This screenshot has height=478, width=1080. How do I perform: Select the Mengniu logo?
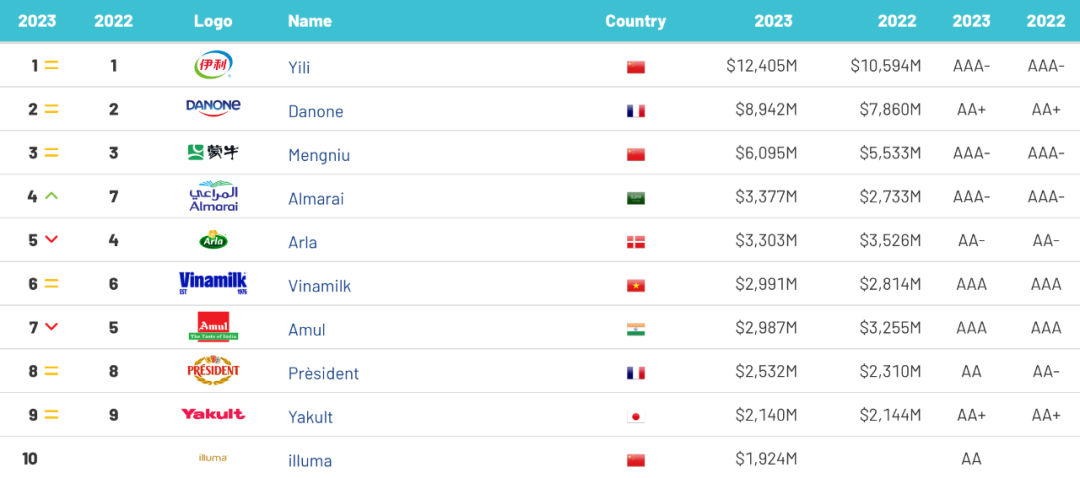click(213, 152)
